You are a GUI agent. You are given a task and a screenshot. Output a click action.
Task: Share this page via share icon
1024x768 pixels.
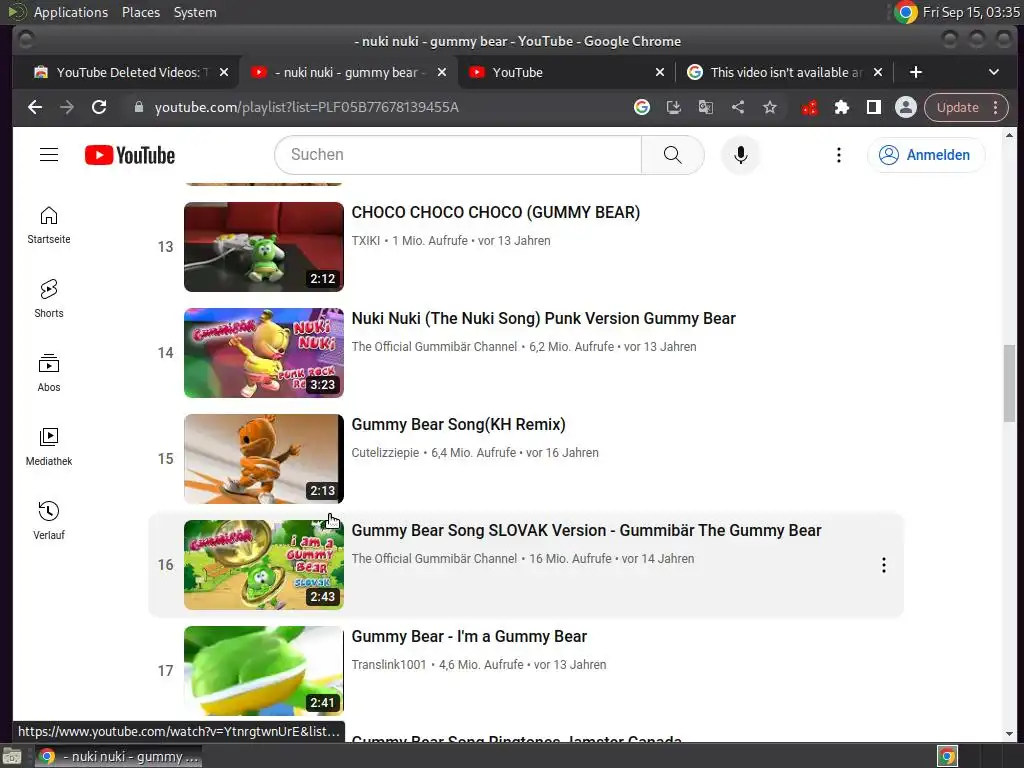(738, 107)
